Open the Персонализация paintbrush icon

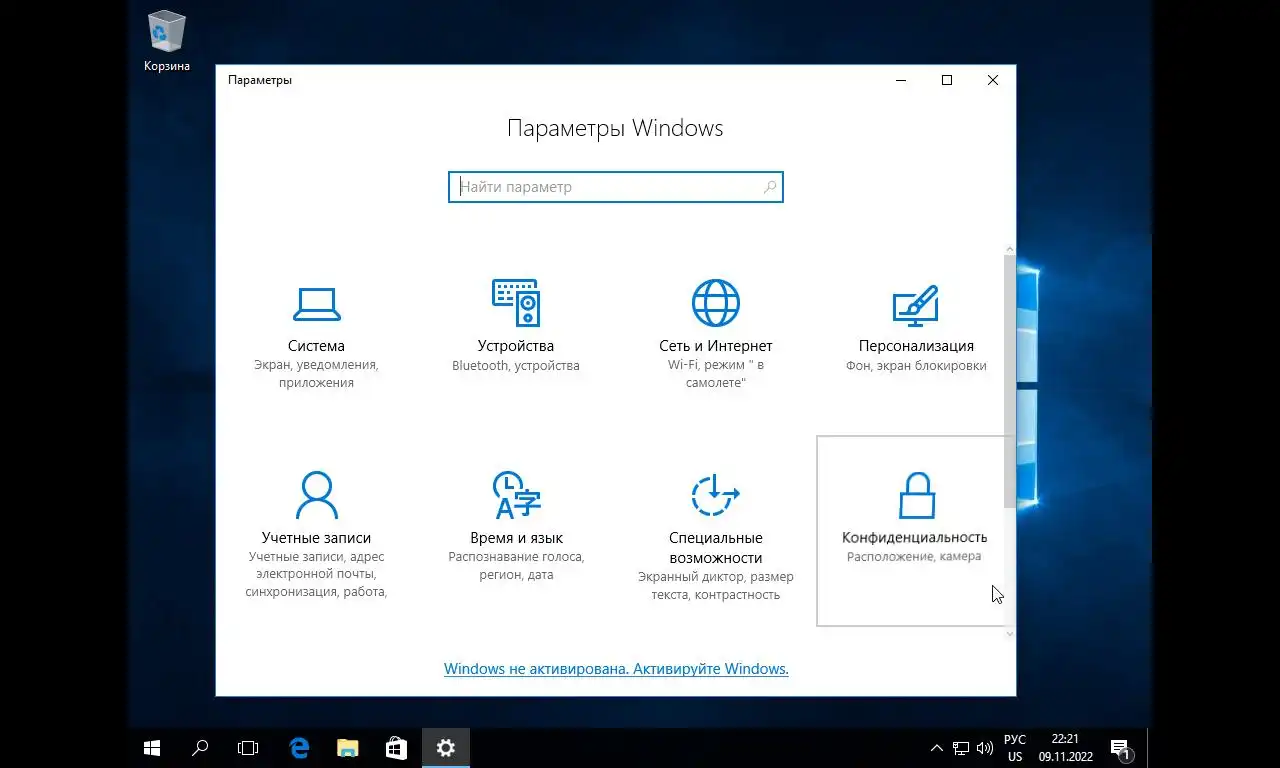coord(916,305)
